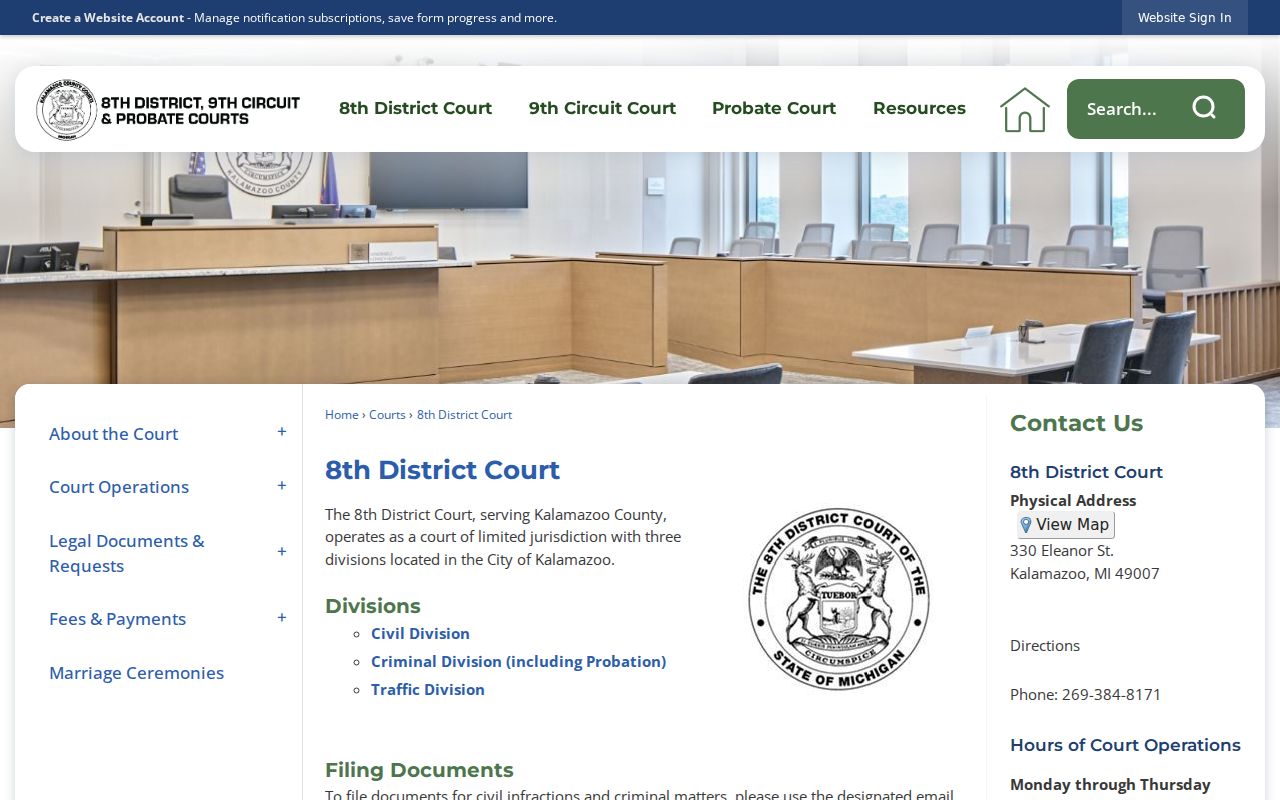
Task: Click the 8th District Court seal image
Action: coord(838,598)
